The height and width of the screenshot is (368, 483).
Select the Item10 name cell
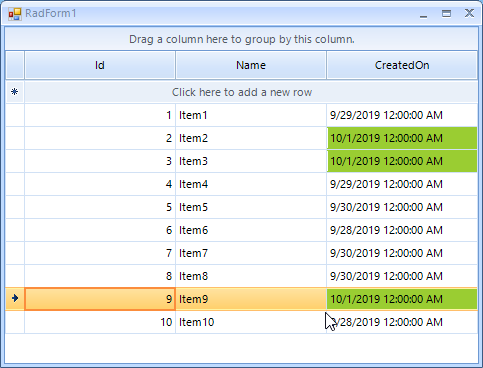[x=251, y=322]
